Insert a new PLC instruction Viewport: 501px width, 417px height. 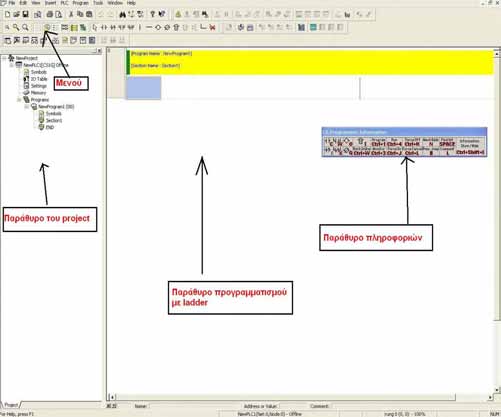point(176,27)
